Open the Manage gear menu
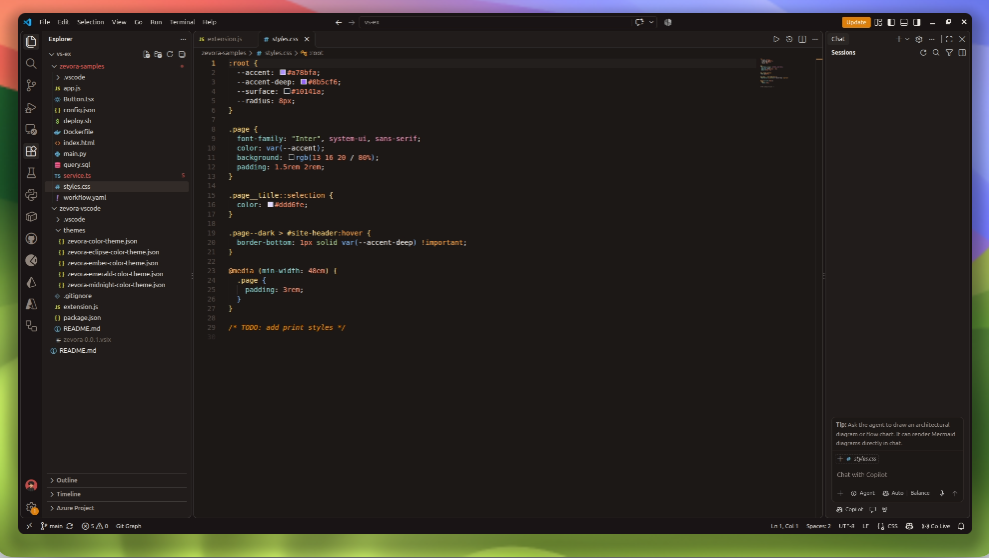Screen dimensions: 989x558 31,507
